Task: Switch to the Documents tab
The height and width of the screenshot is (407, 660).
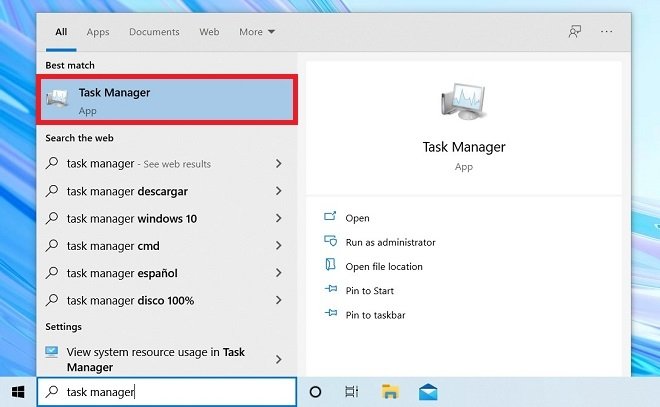Action: click(x=154, y=32)
